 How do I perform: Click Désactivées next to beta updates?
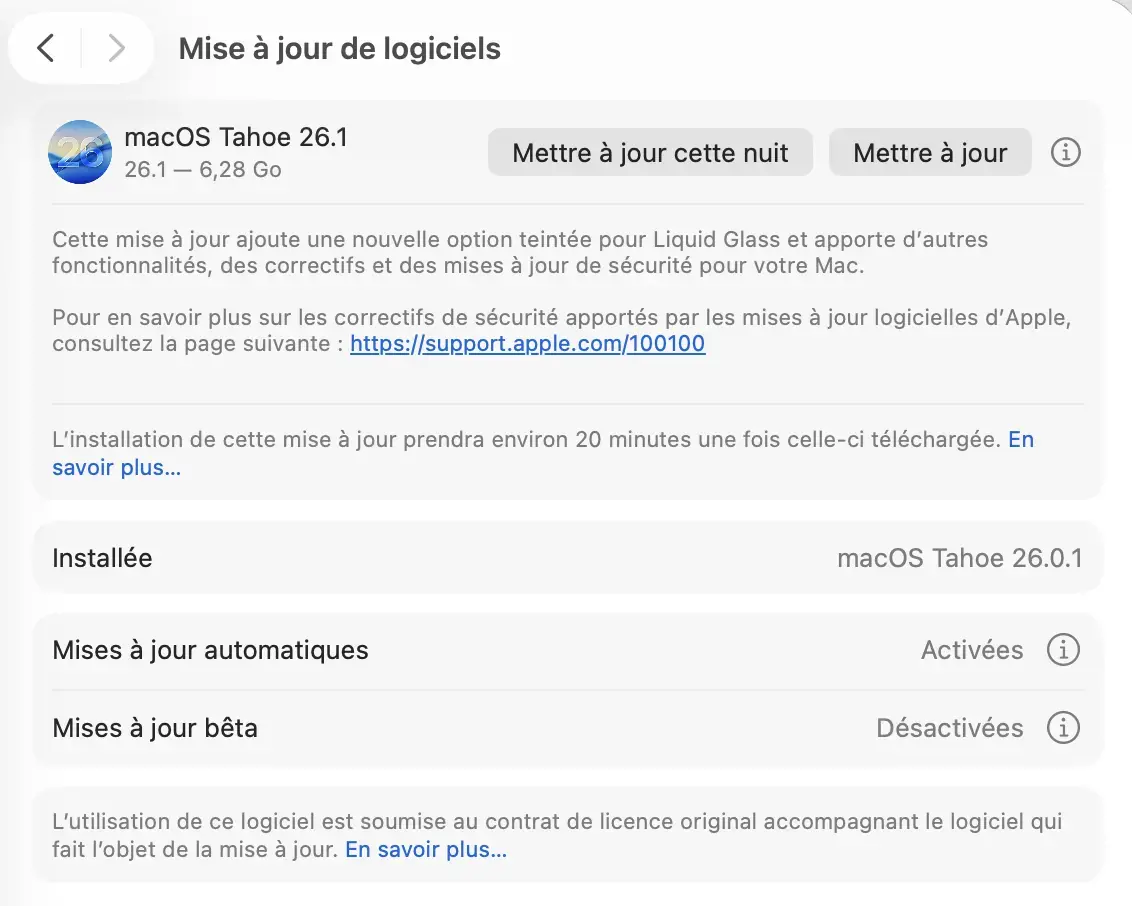(949, 728)
